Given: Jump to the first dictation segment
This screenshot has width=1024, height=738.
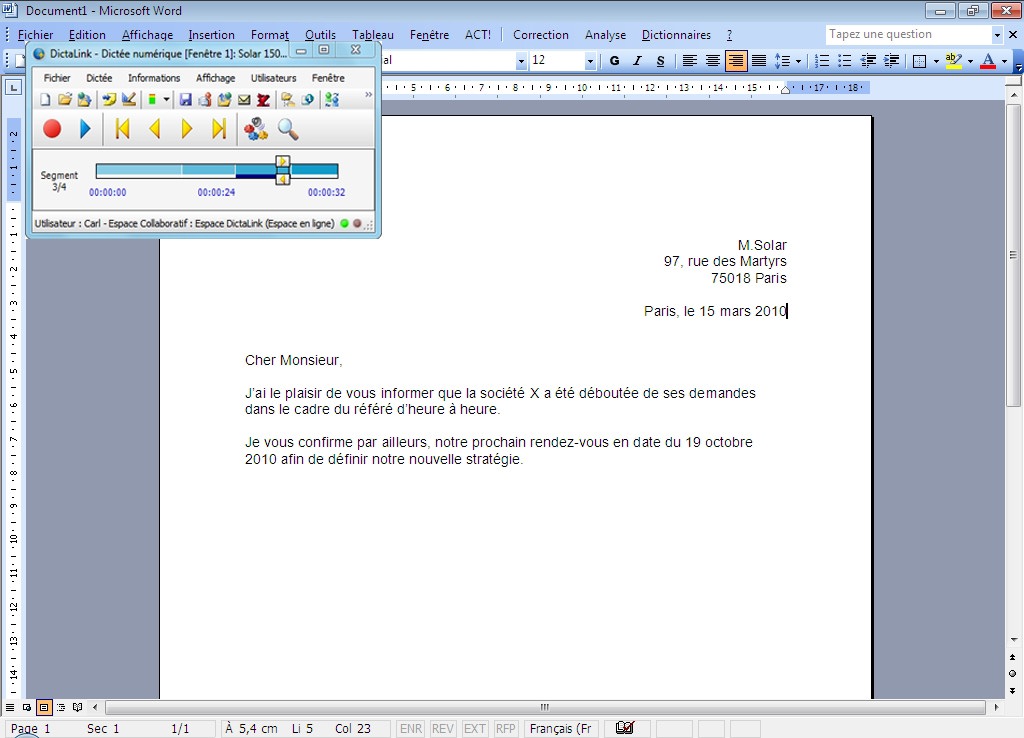Looking at the screenshot, I should 122,129.
